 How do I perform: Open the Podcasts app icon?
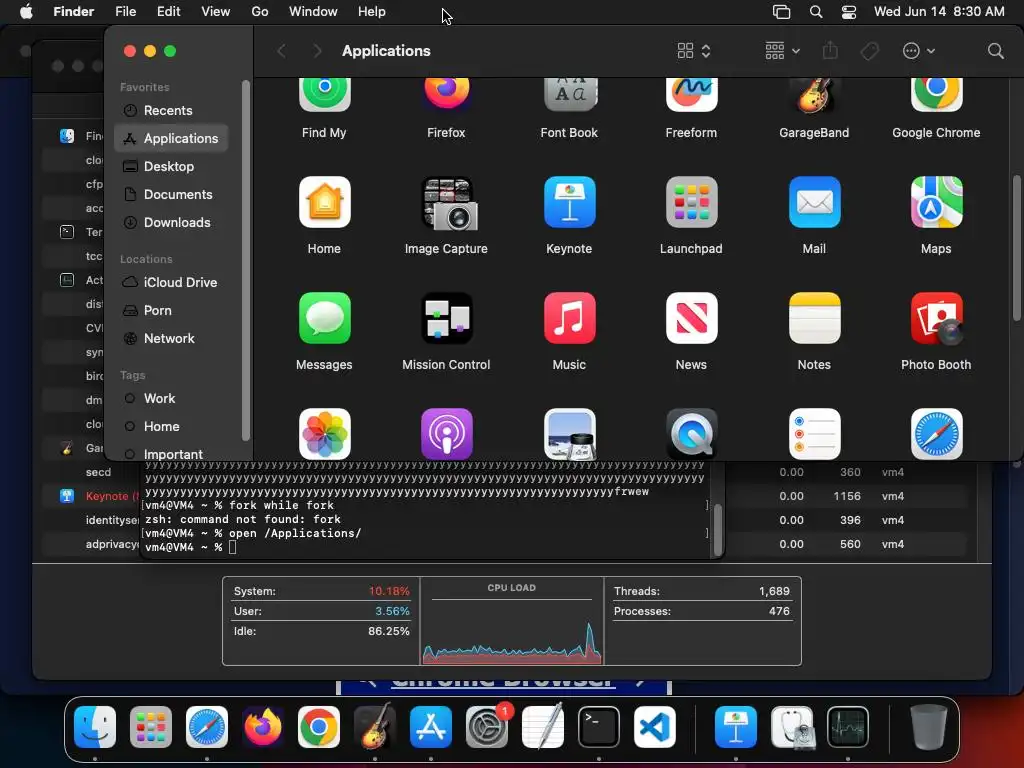click(x=447, y=434)
